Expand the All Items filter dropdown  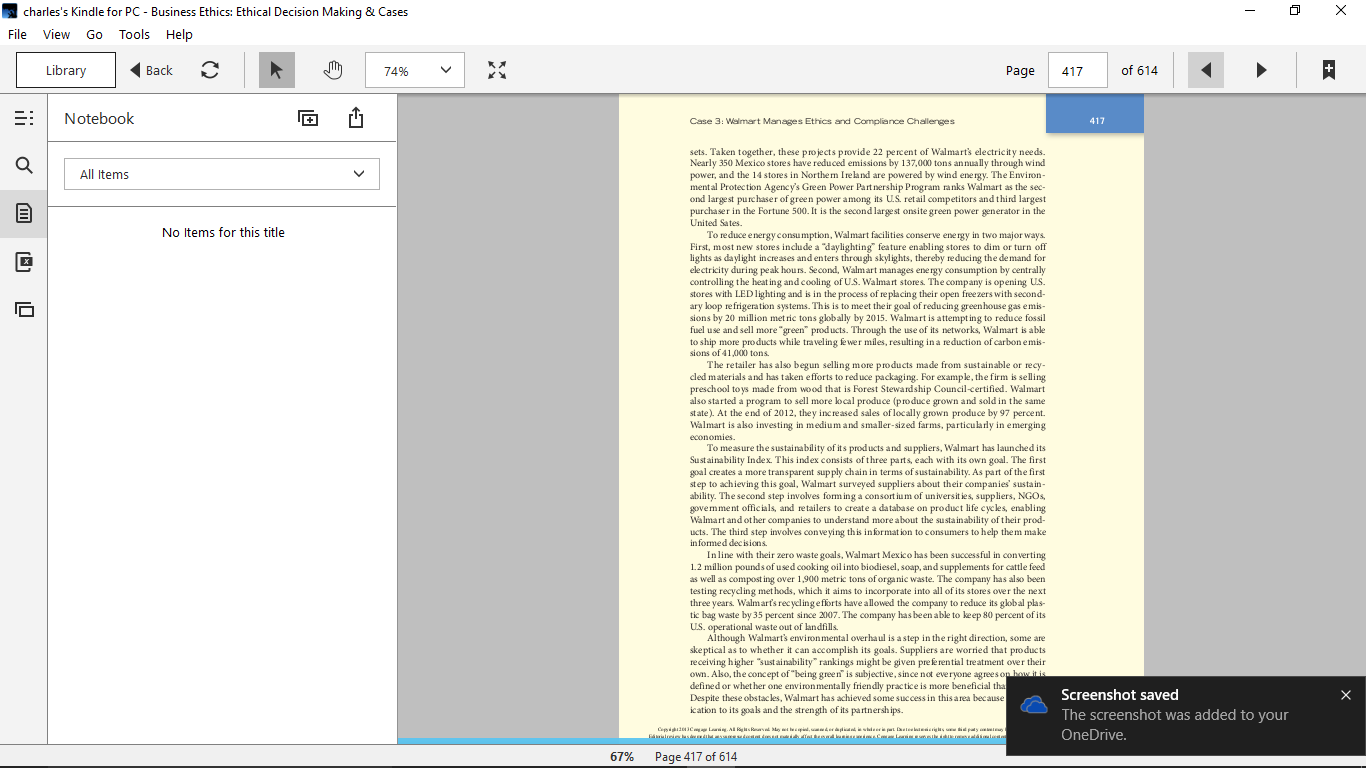(222, 174)
